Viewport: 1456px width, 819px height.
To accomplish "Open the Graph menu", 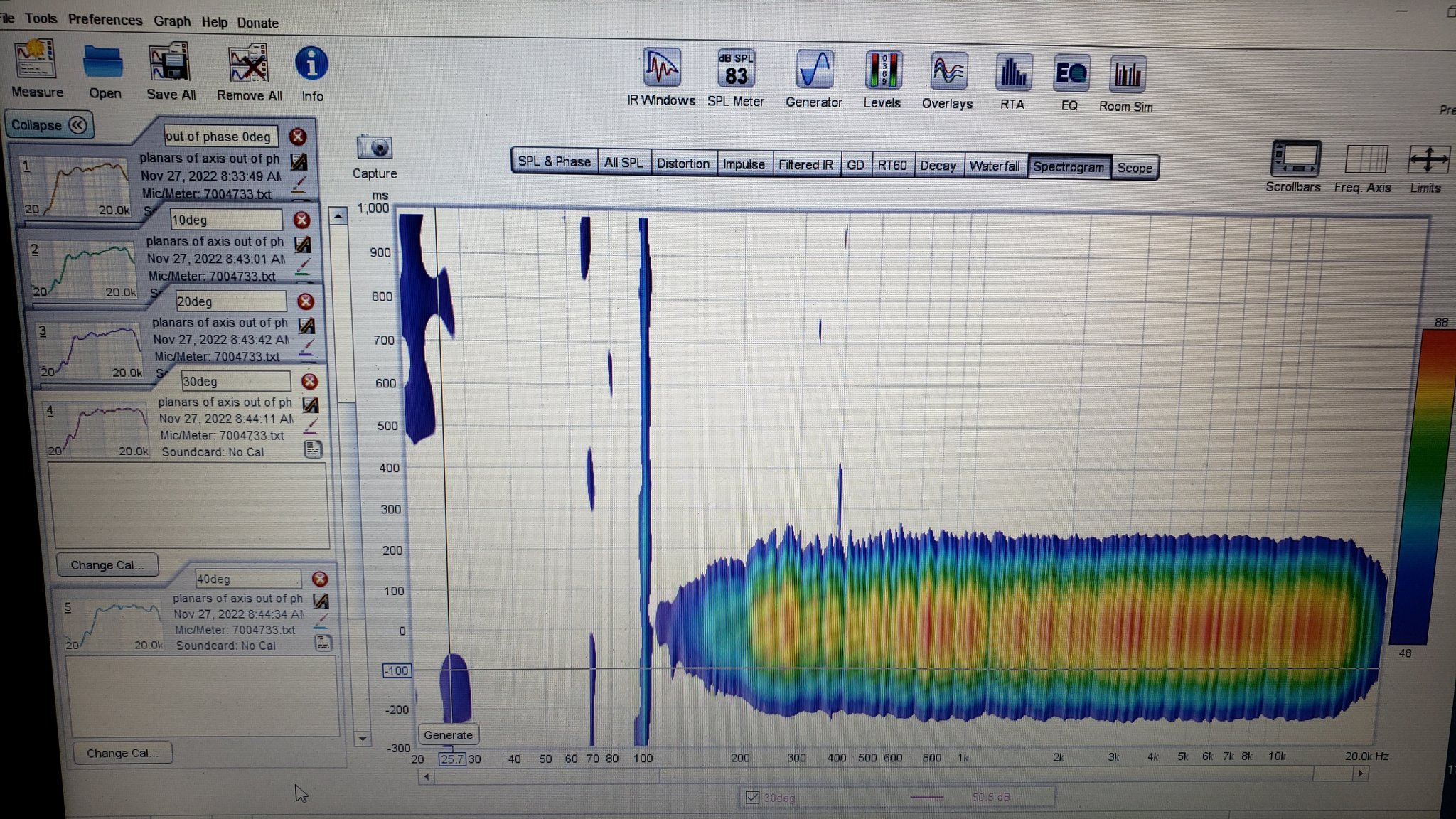I will (x=172, y=21).
